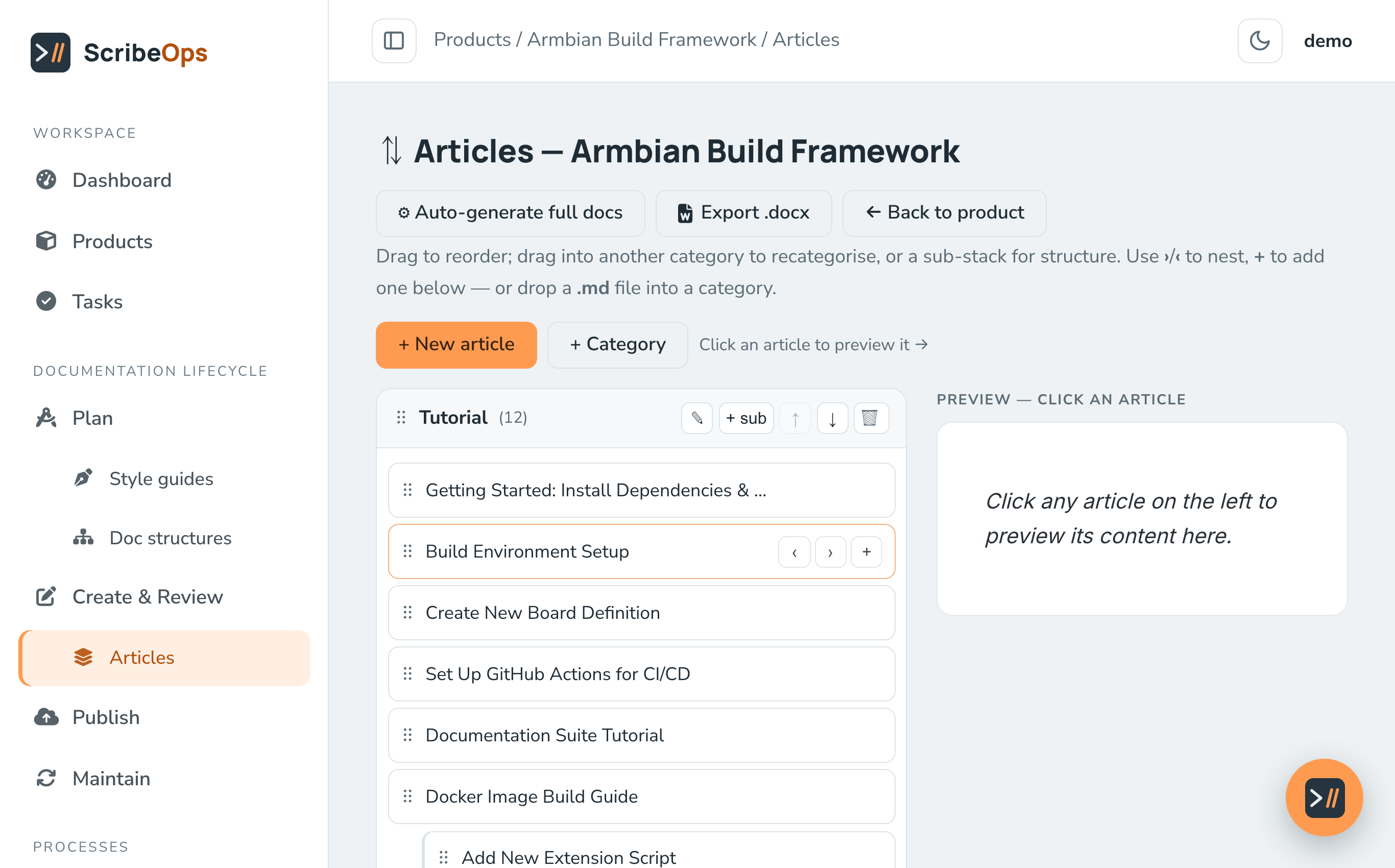Click the Tasks checkmark icon
This screenshot has height=868, width=1395.
tap(46, 301)
